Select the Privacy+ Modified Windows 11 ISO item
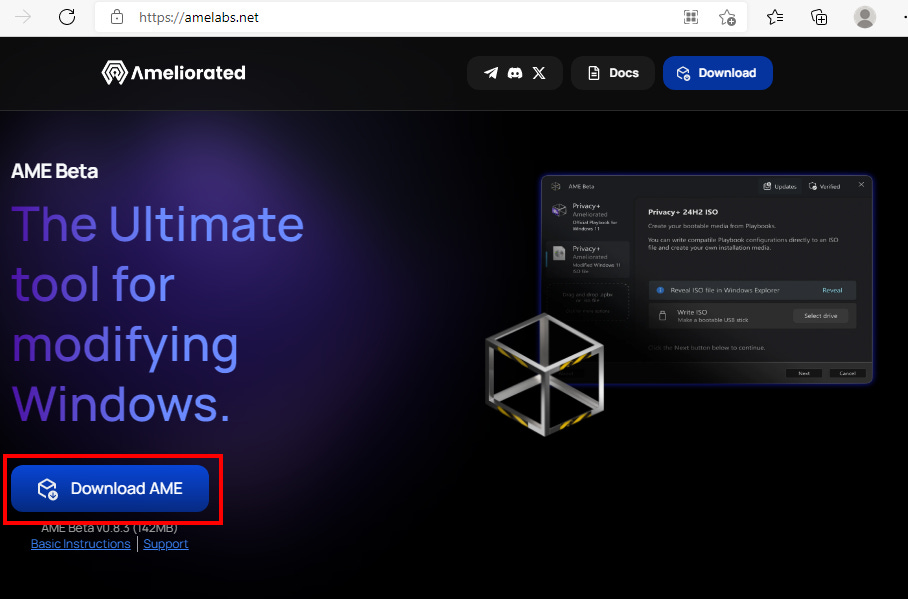This screenshot has width=908, height=599. pos(588,260)
